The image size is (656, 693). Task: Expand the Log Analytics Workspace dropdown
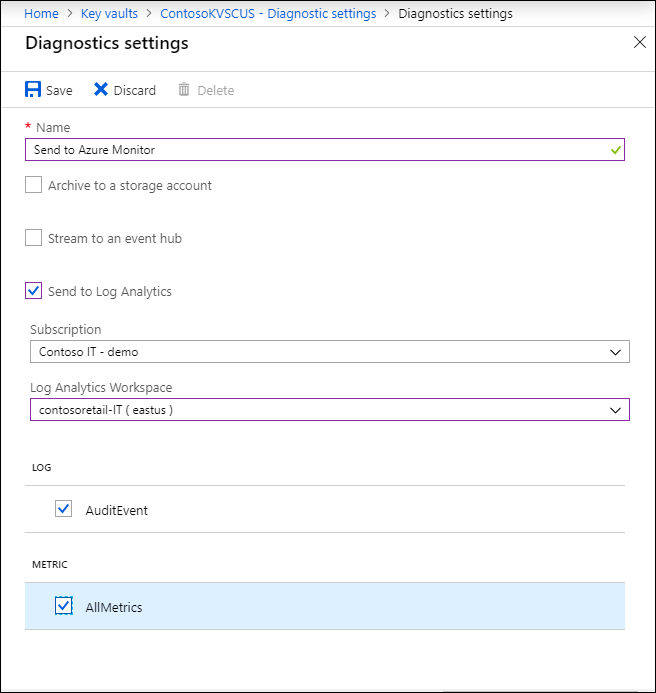[x=329, y=410]
